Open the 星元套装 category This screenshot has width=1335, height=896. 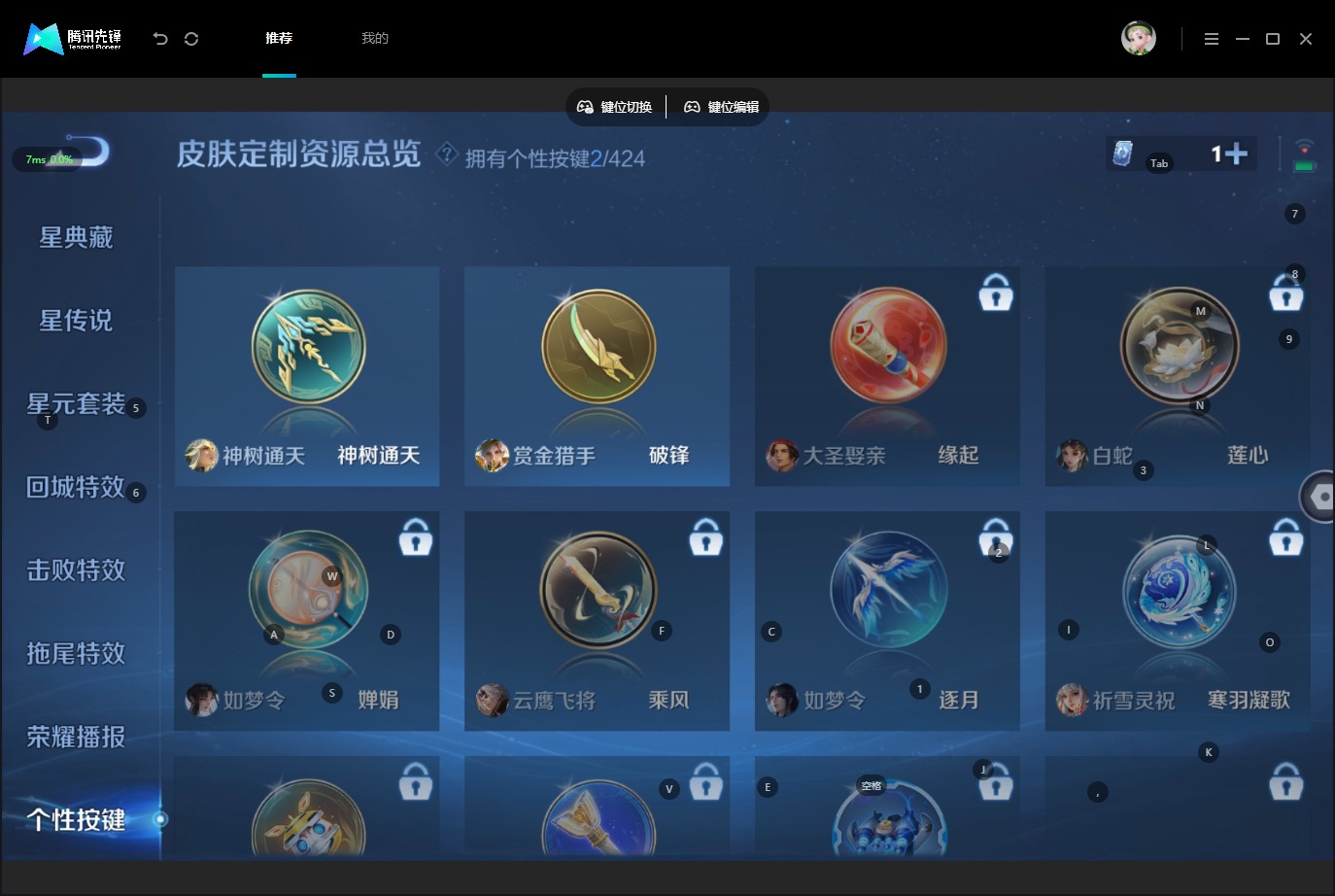click(76, 404)
